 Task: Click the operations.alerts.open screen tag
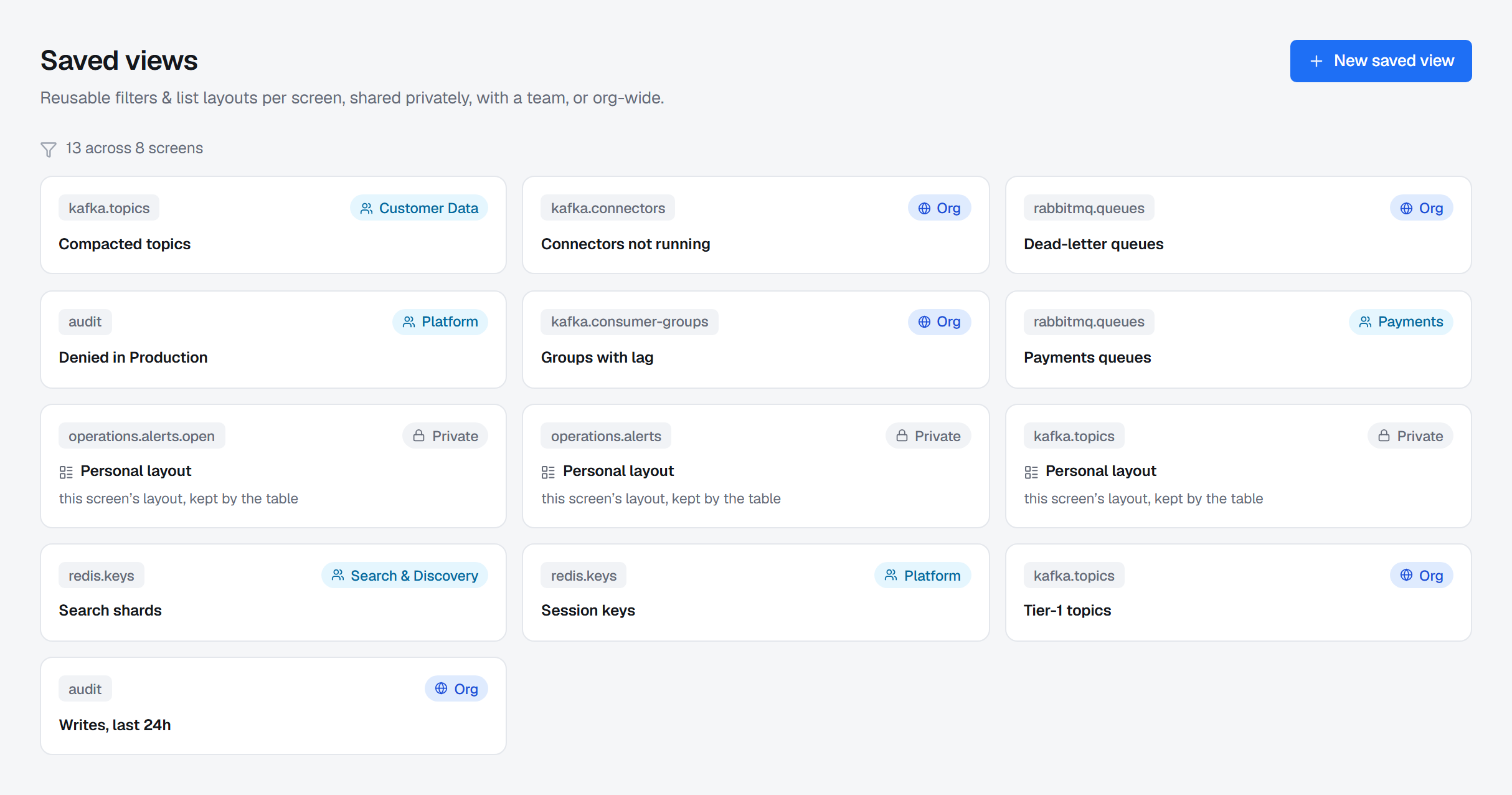141,436
